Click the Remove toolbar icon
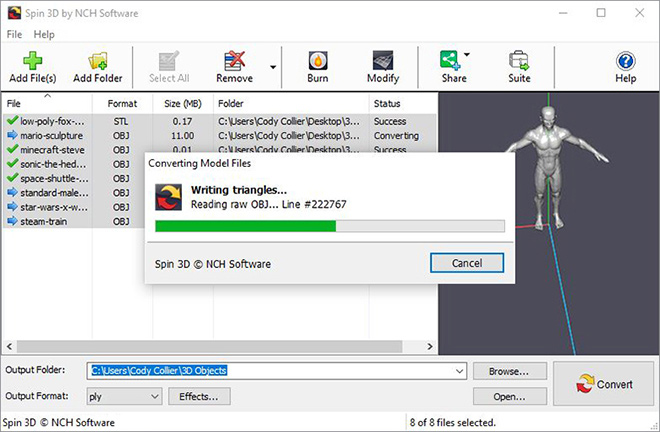Screen dimensions: 660x432 click(x=234, y=61)
